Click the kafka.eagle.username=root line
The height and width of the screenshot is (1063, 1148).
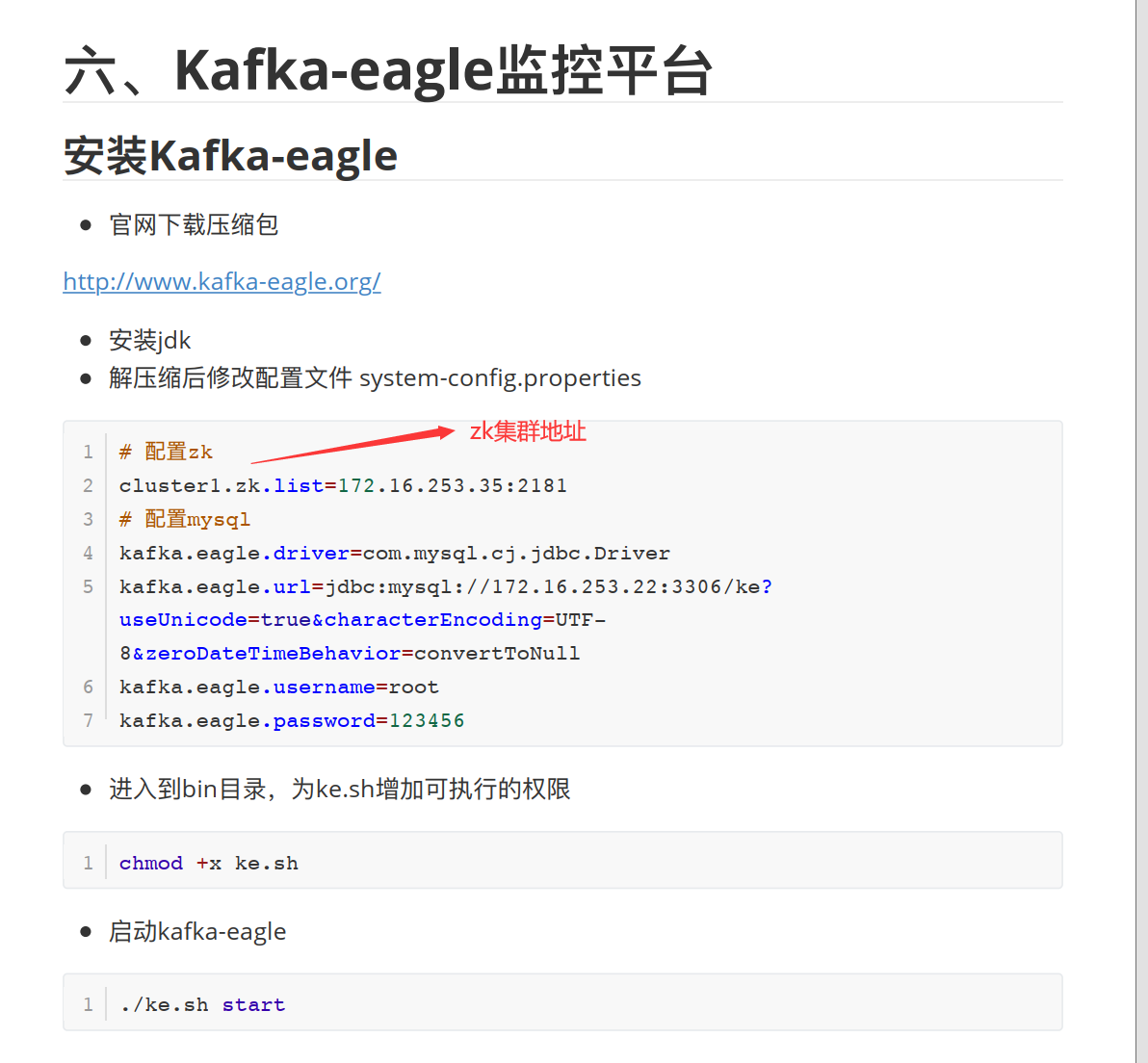point(279,687)
